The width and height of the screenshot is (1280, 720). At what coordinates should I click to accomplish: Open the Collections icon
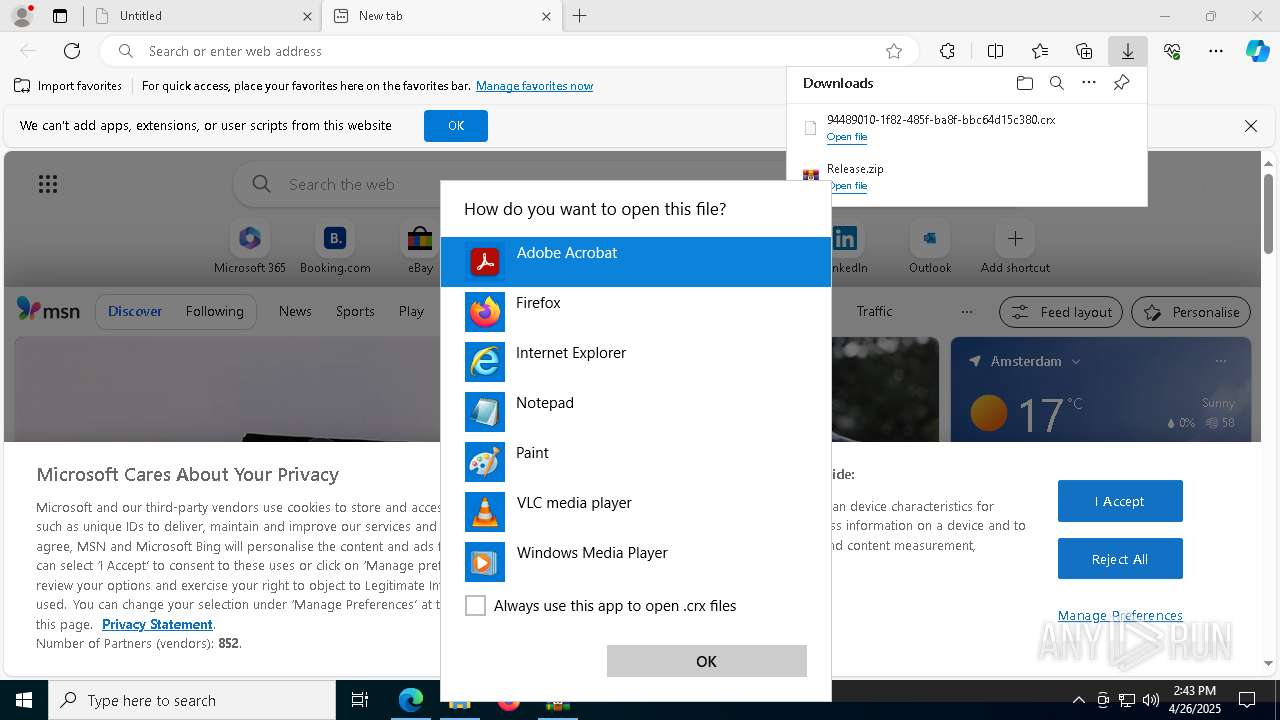click(x=1084, y=51)
